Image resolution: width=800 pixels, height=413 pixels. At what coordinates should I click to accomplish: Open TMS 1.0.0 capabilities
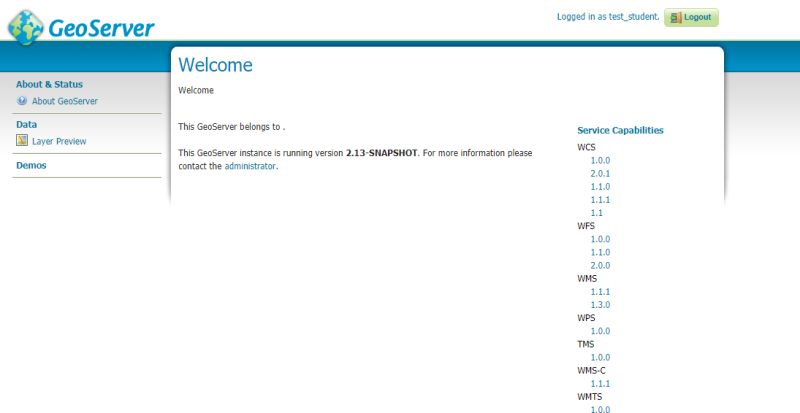pyautogui.click(x=600, y=358)
